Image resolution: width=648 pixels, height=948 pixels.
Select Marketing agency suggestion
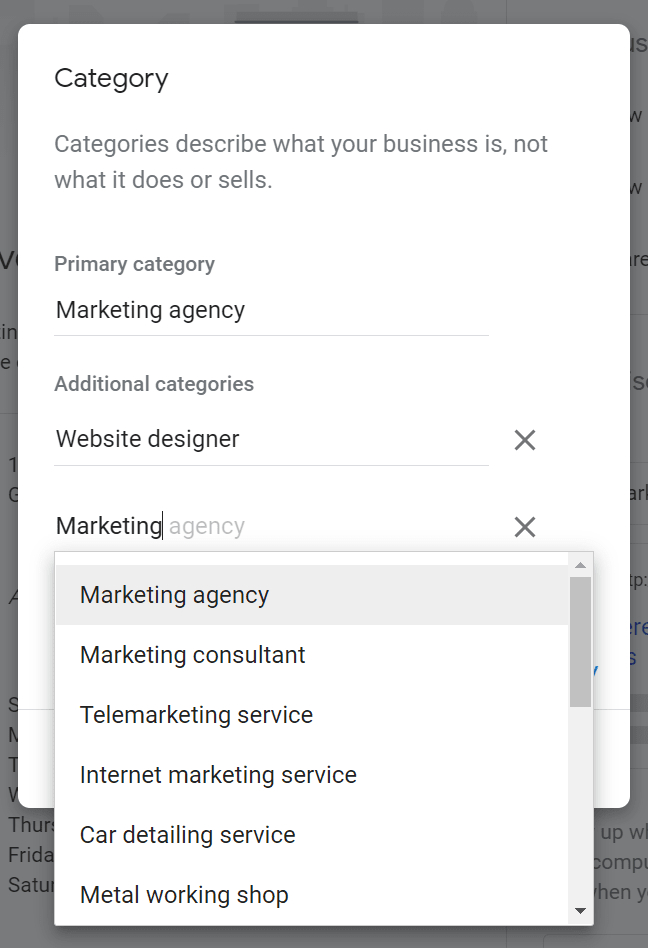312,595
